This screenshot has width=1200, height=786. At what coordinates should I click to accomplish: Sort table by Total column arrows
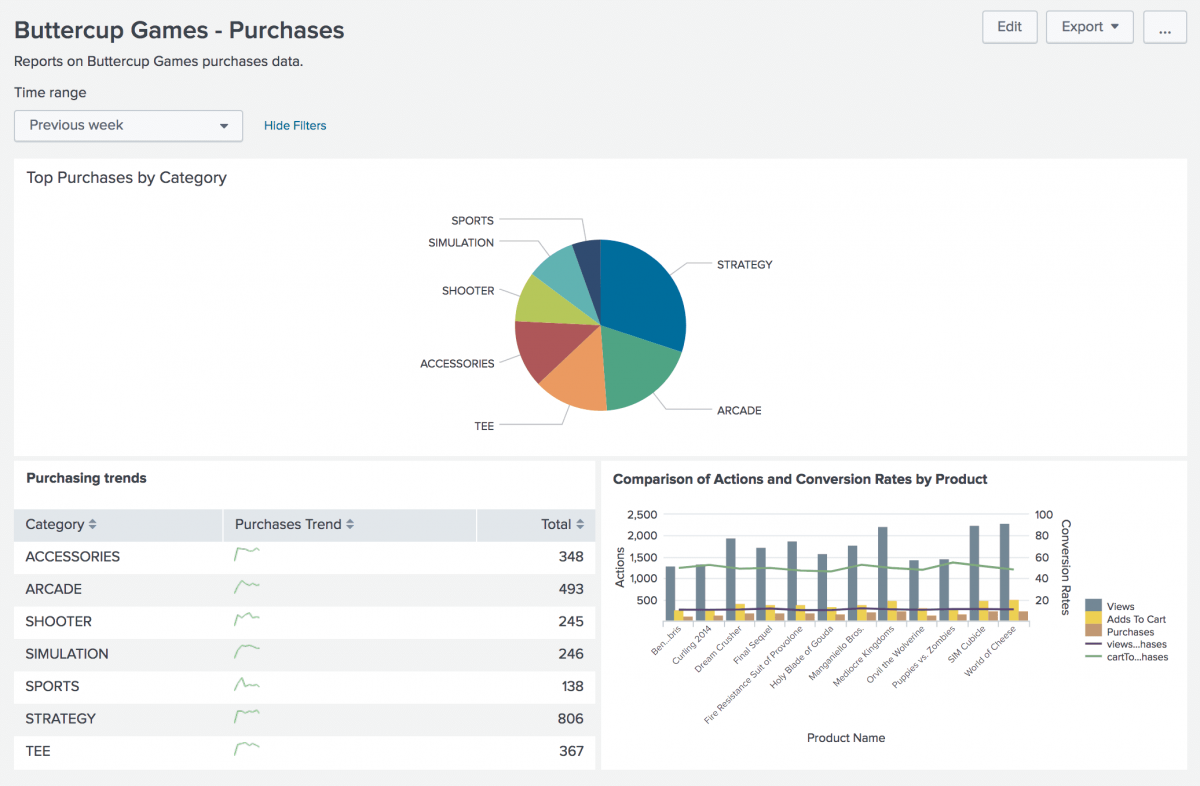[580, 525]
